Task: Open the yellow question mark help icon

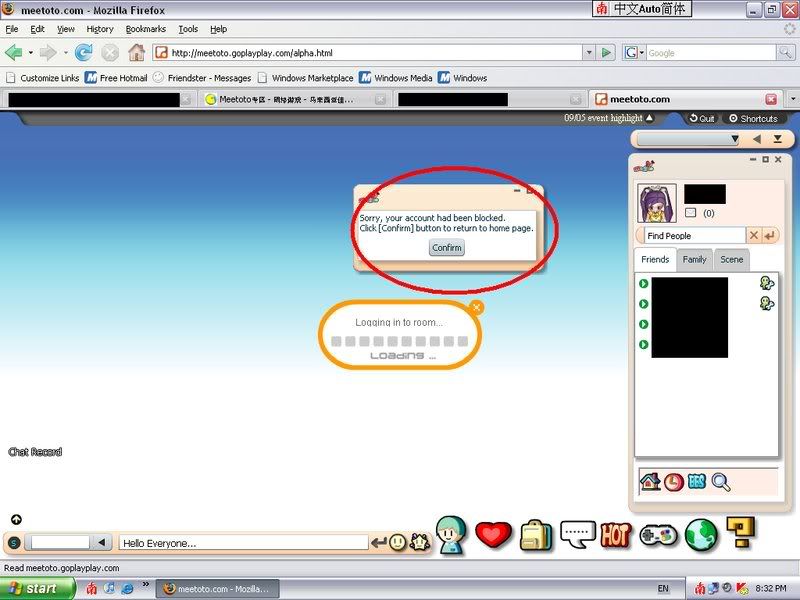Action: click(742, 531)
